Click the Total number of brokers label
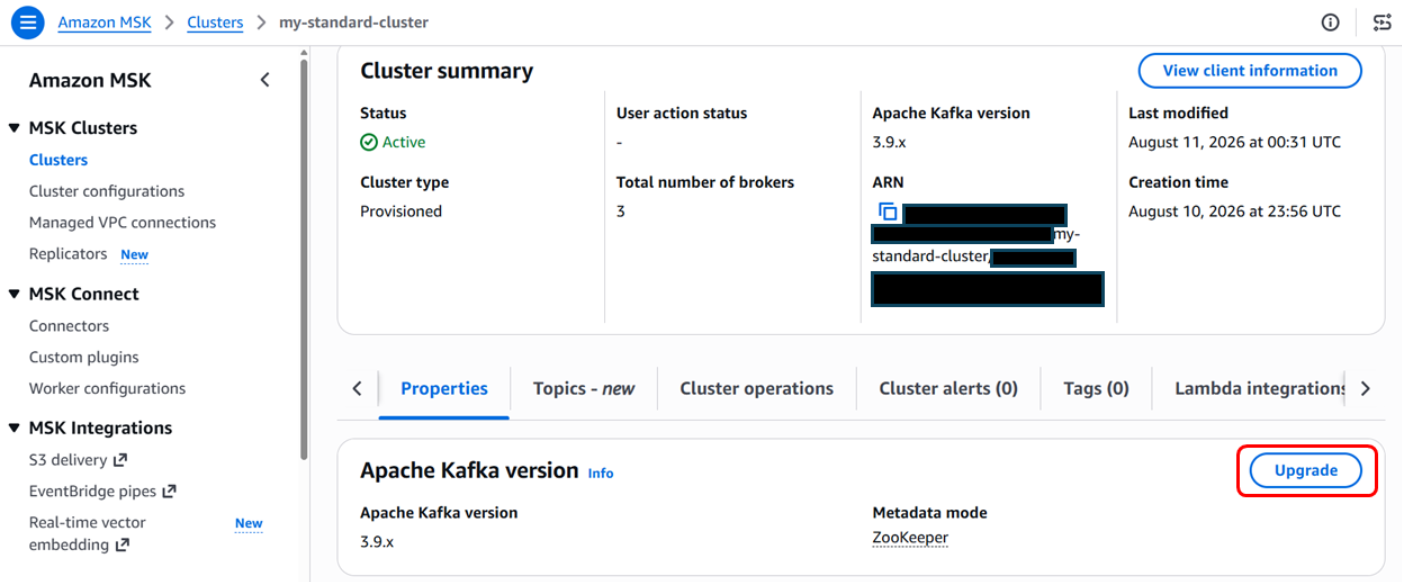1402x582 pixels. tap(705, 182)
